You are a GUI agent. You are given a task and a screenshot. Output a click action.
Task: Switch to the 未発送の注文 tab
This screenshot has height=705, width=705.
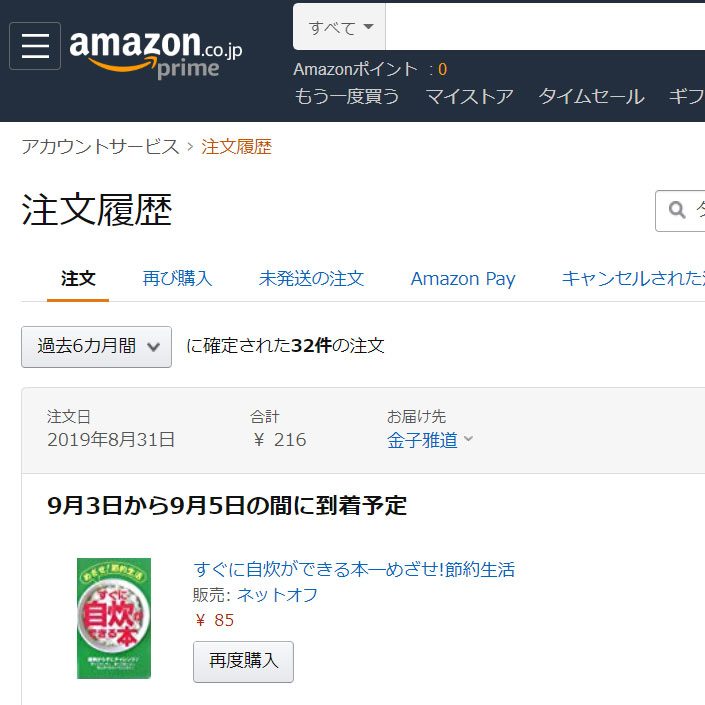click(311, 278)
